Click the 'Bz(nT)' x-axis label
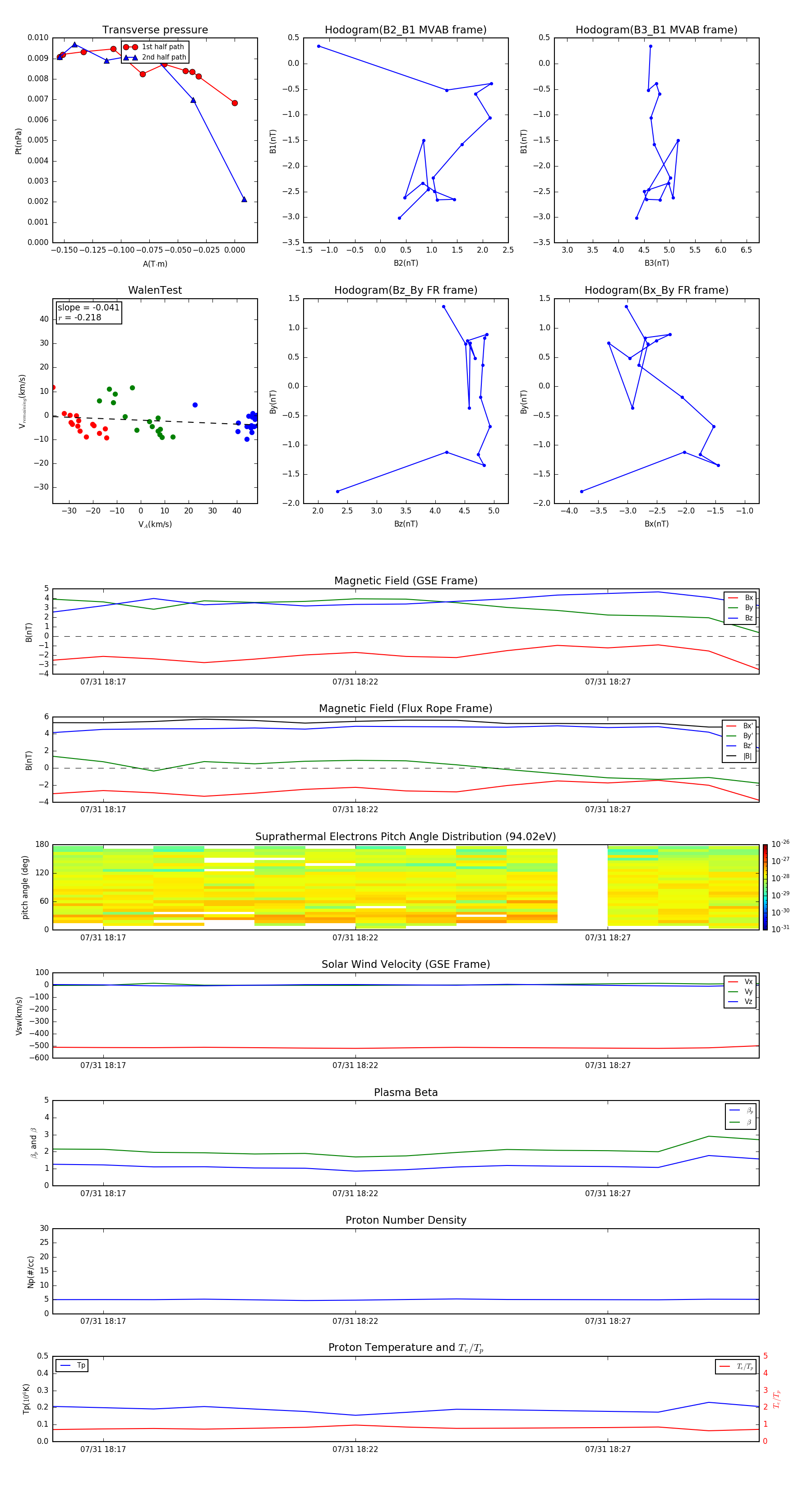Screen dimensions: 812x1489 pyautogui.click(x=406, y=524)
